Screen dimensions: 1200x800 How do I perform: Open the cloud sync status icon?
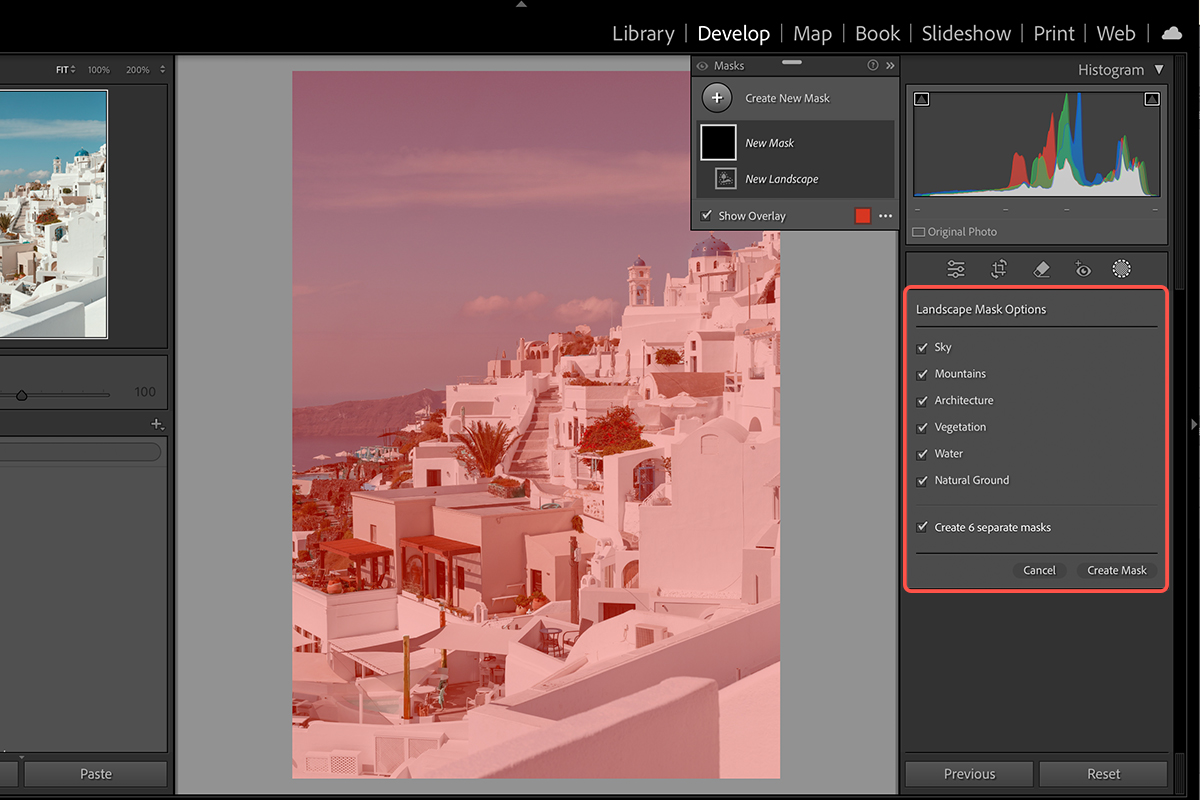tap(1171, 34)
